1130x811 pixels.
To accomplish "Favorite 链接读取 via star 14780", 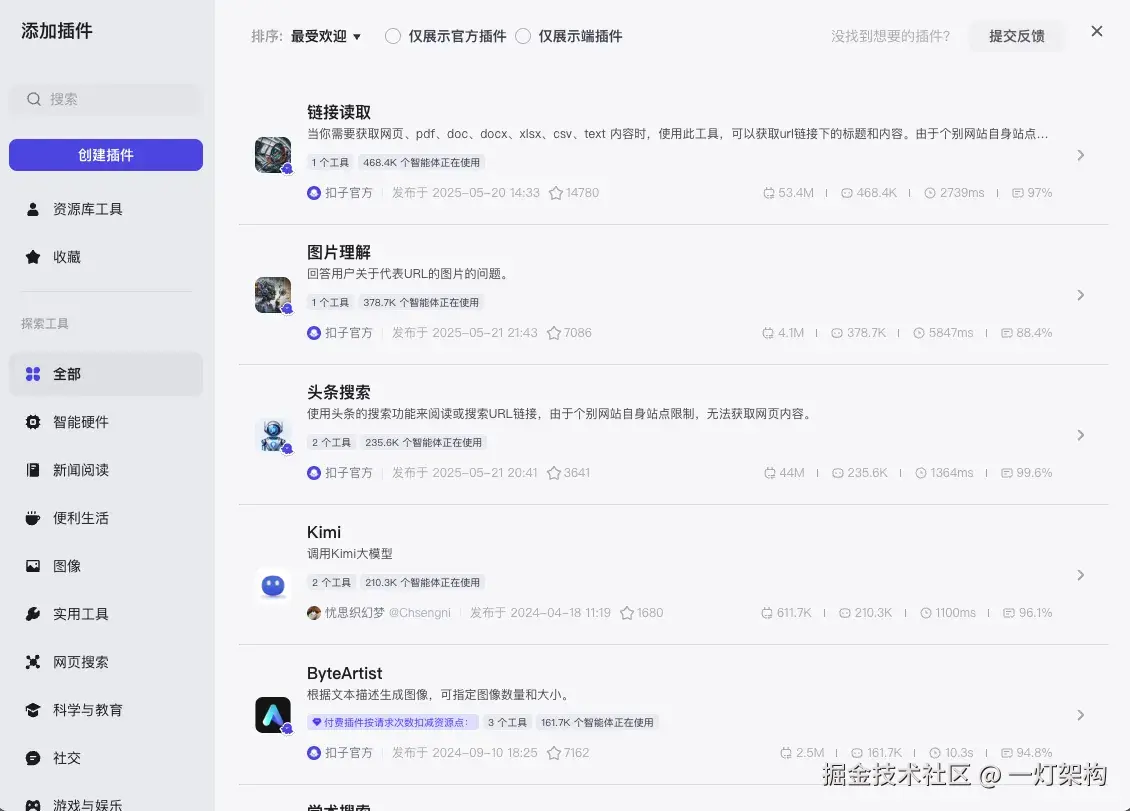I will 556,193.
